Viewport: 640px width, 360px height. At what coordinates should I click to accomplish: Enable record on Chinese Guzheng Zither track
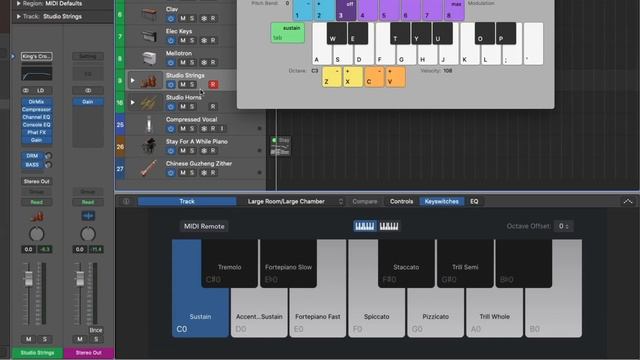point(213,173)
